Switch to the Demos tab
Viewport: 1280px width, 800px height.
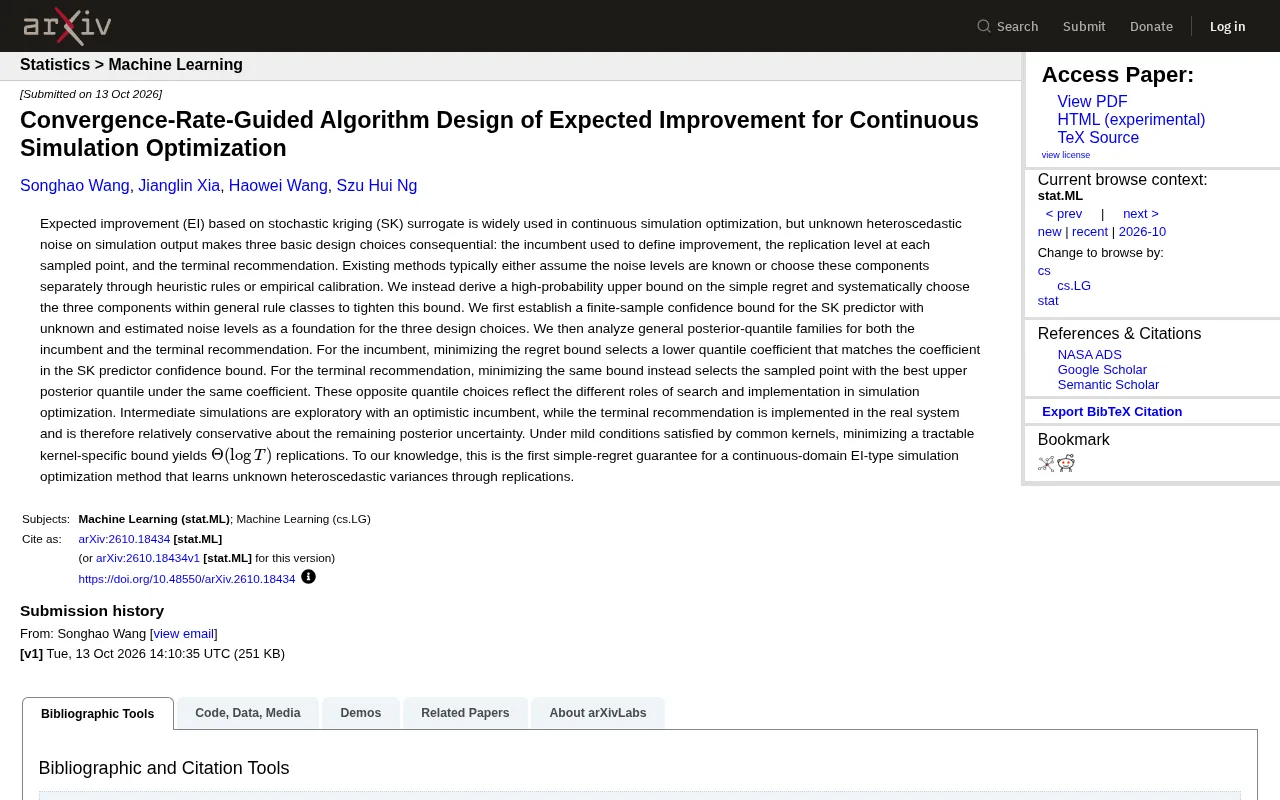click(x=361, y=713)
